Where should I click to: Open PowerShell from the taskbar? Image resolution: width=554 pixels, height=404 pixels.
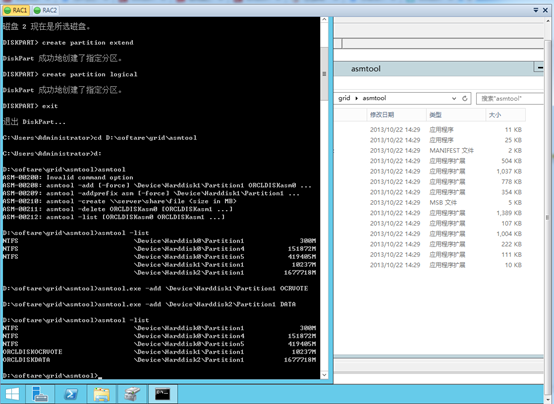click(x=71, y=394)
